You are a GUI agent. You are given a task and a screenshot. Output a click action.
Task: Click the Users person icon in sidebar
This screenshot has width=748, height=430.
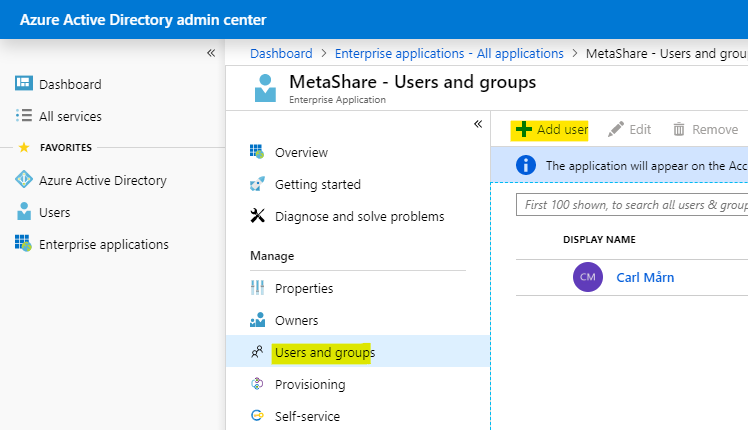click(24, 211)
